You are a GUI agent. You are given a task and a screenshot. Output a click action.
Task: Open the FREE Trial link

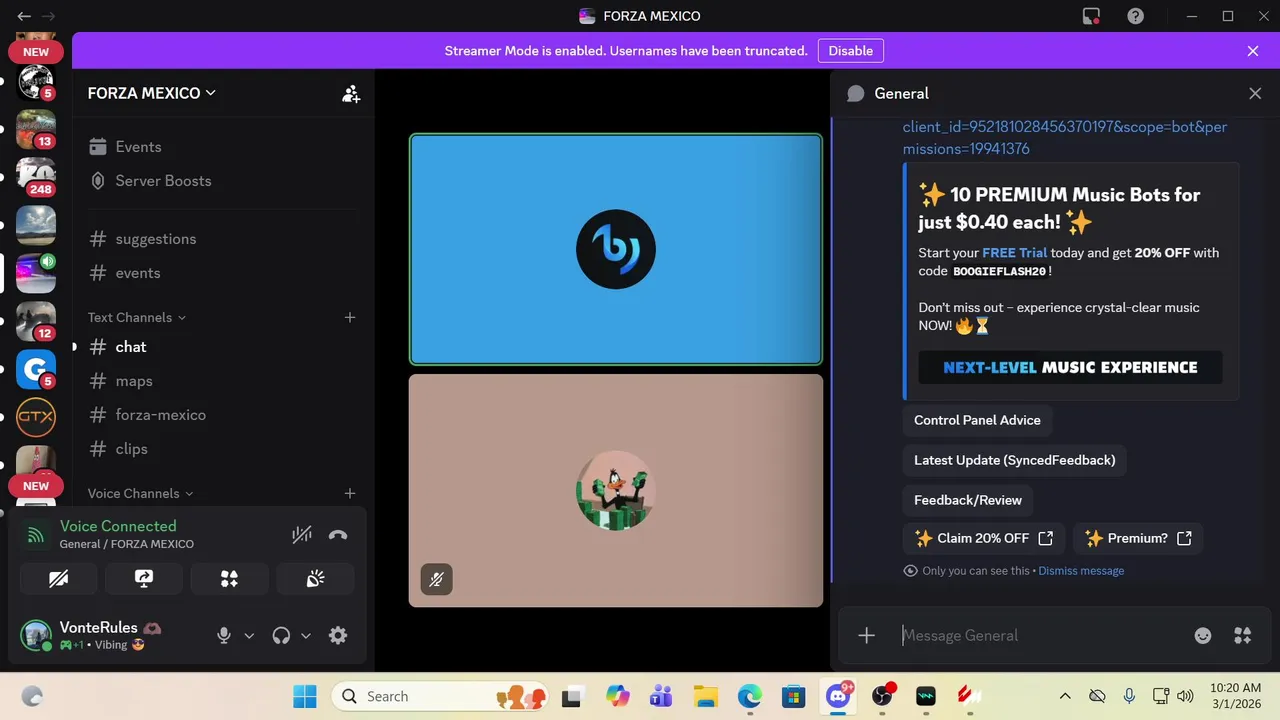tap(1014, 253)
